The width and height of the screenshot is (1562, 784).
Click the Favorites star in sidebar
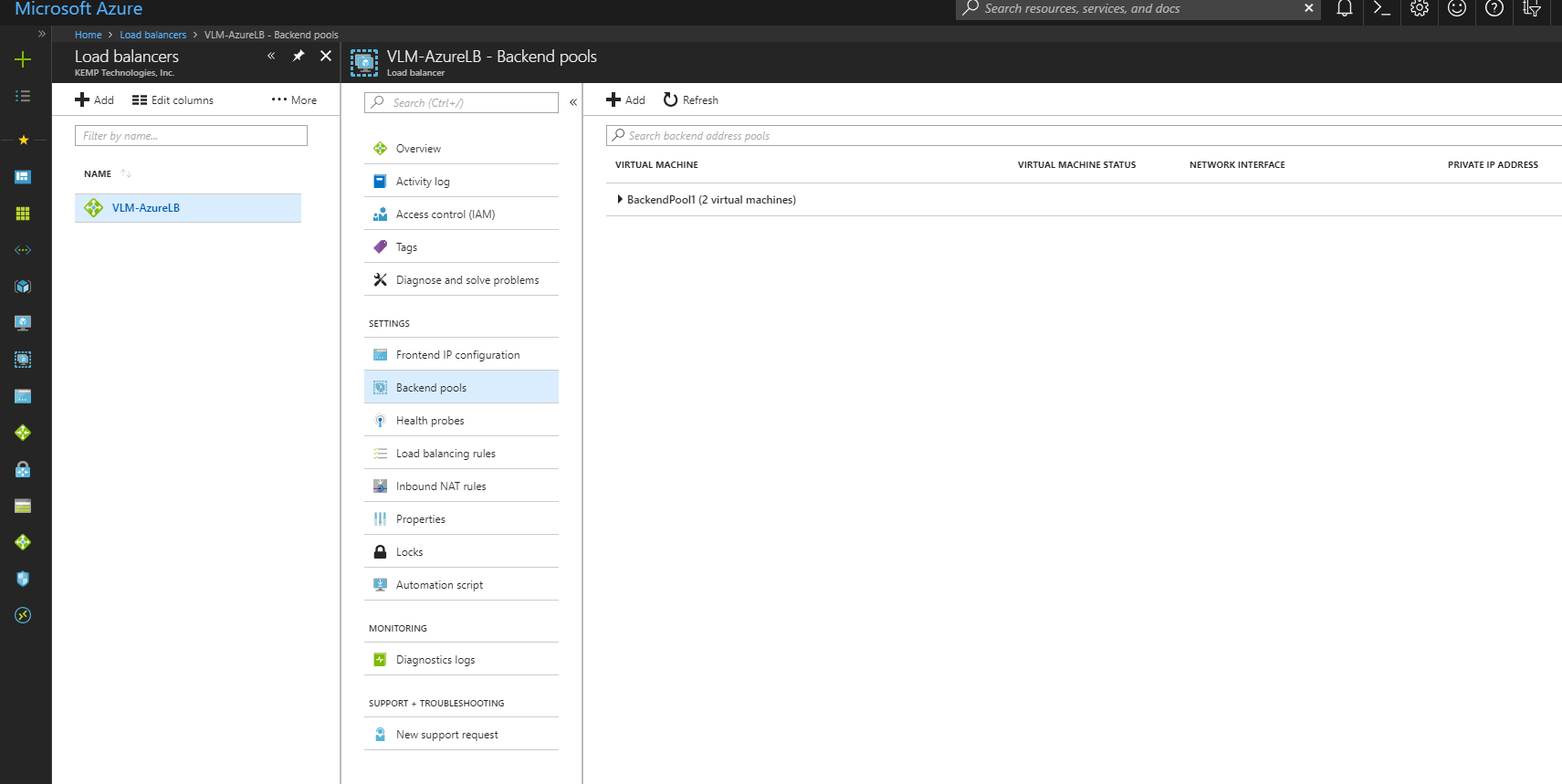[24, 140]
